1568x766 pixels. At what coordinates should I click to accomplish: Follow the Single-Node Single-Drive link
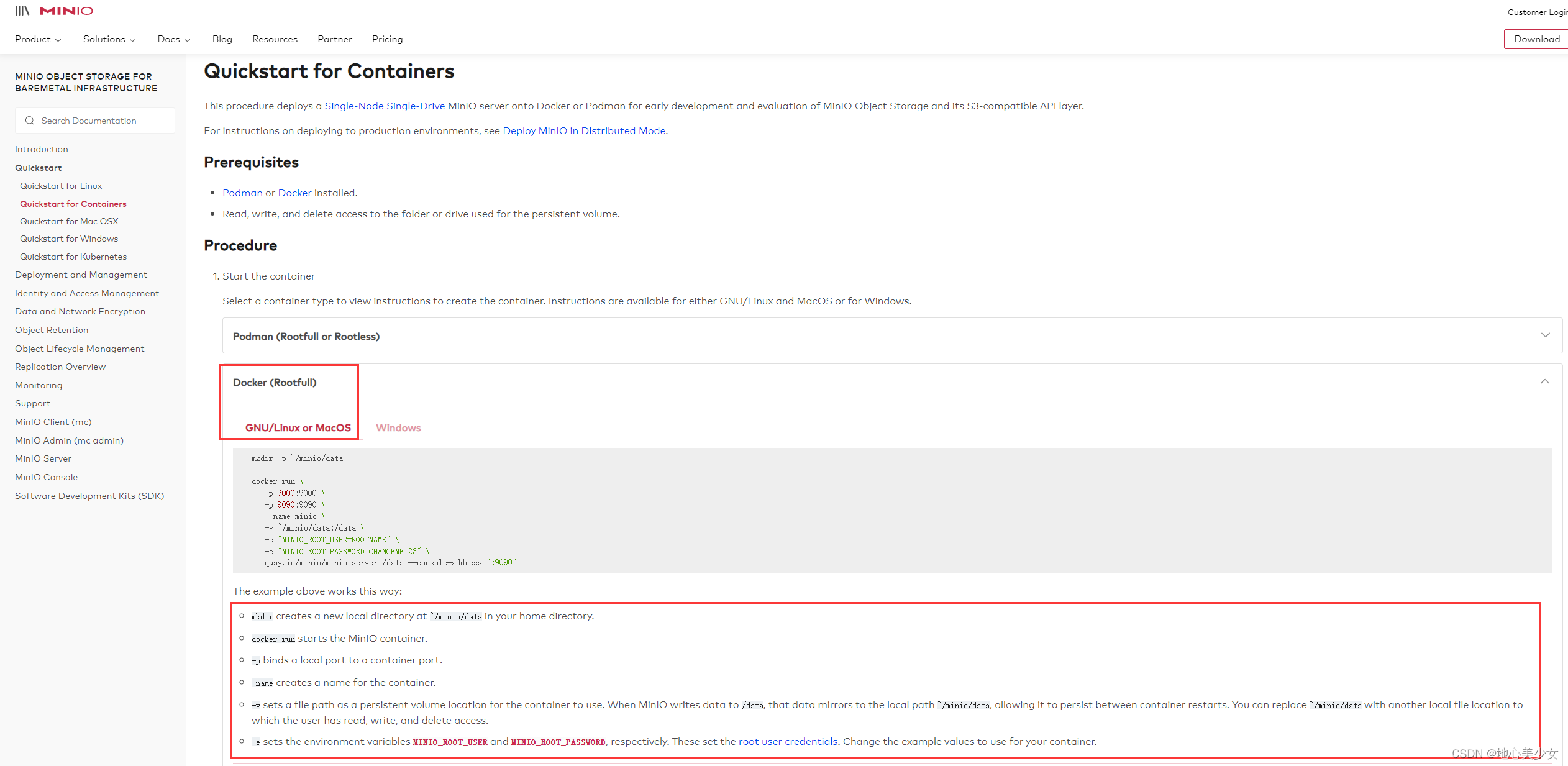(385, 106)
